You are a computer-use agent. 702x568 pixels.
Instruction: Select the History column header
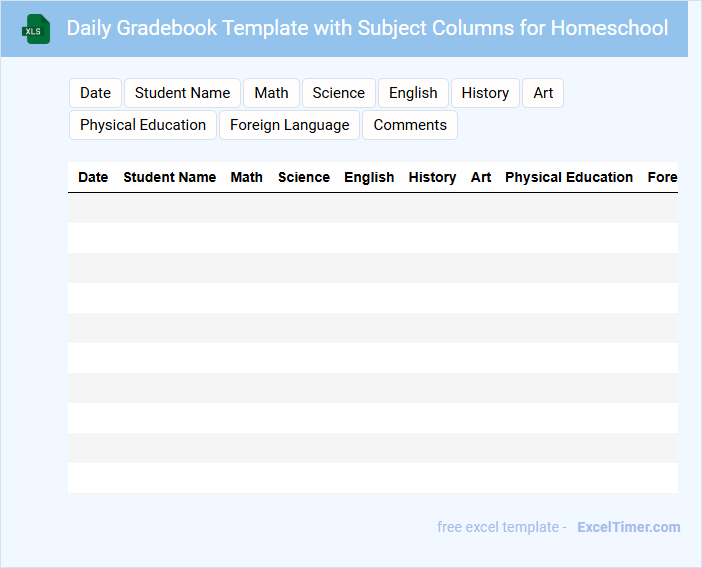tap(432, 177)
